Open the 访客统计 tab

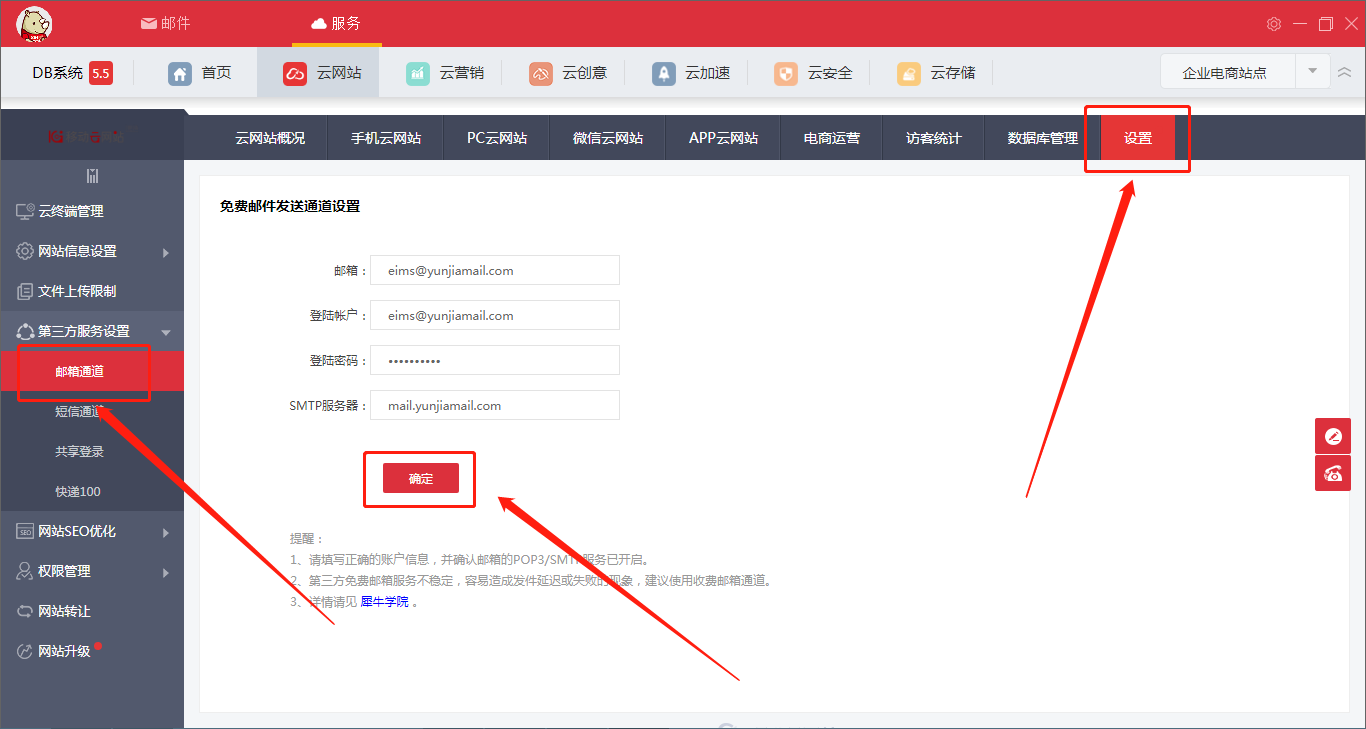tap(934, 138)
